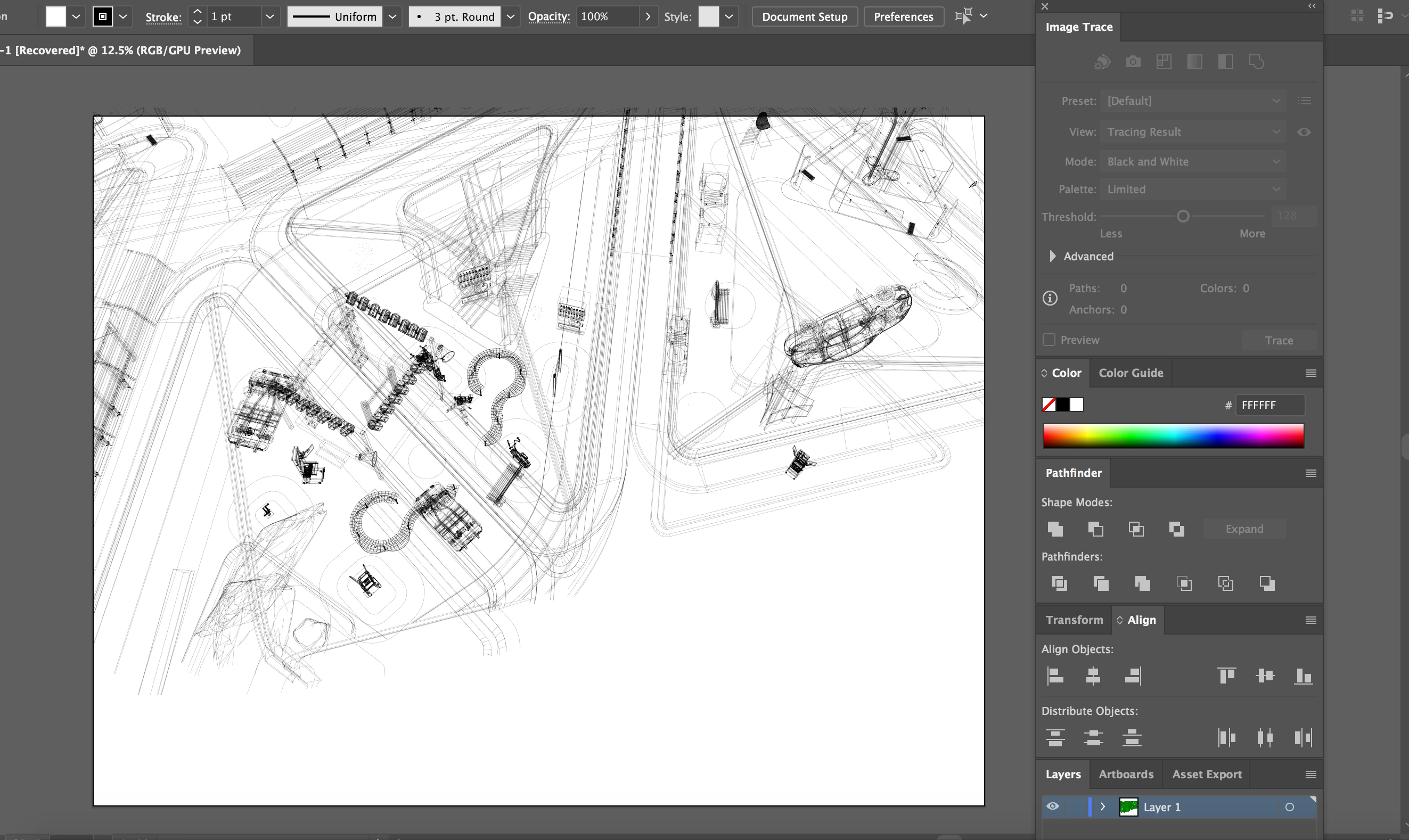The width and height of the screenshot is (1409, 840).
Task: Click the None color swatch
Action: click(x=1048, y=405)
